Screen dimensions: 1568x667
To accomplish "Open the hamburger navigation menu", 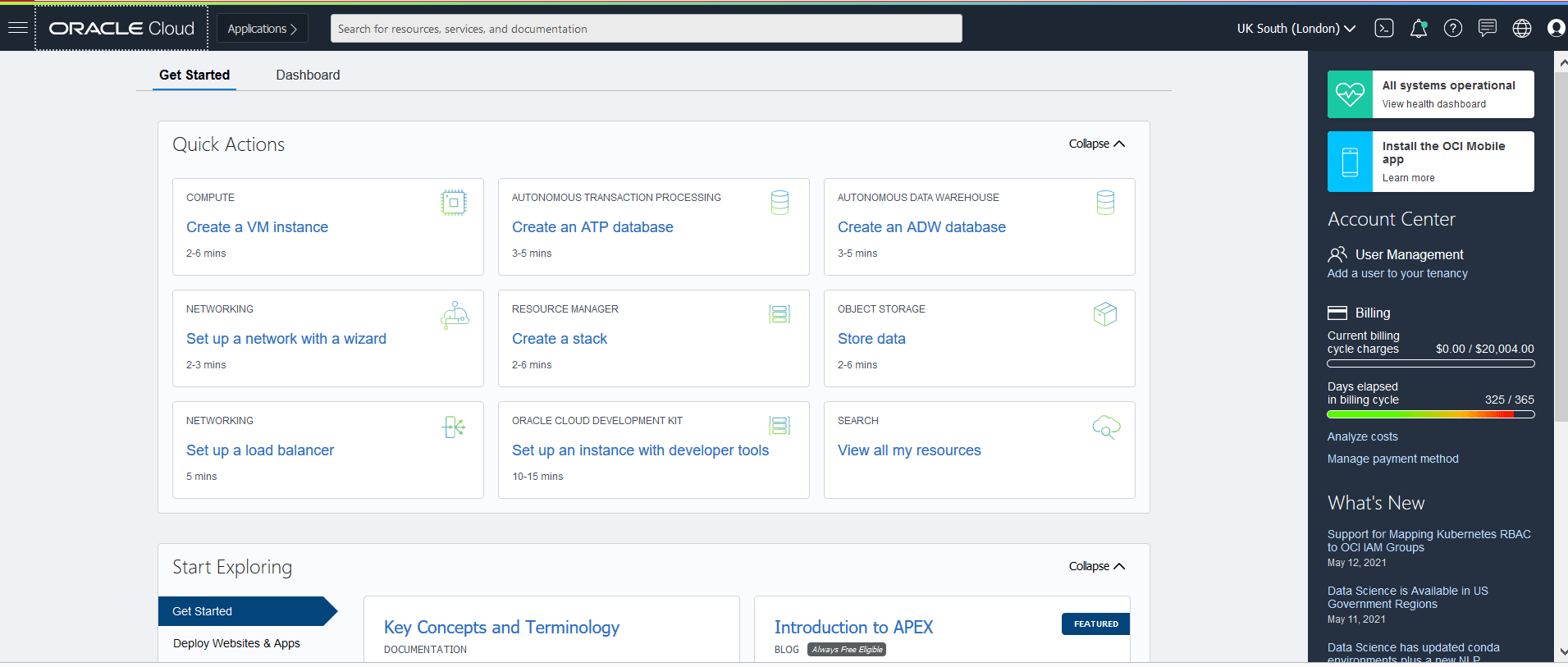I will 17,28.
